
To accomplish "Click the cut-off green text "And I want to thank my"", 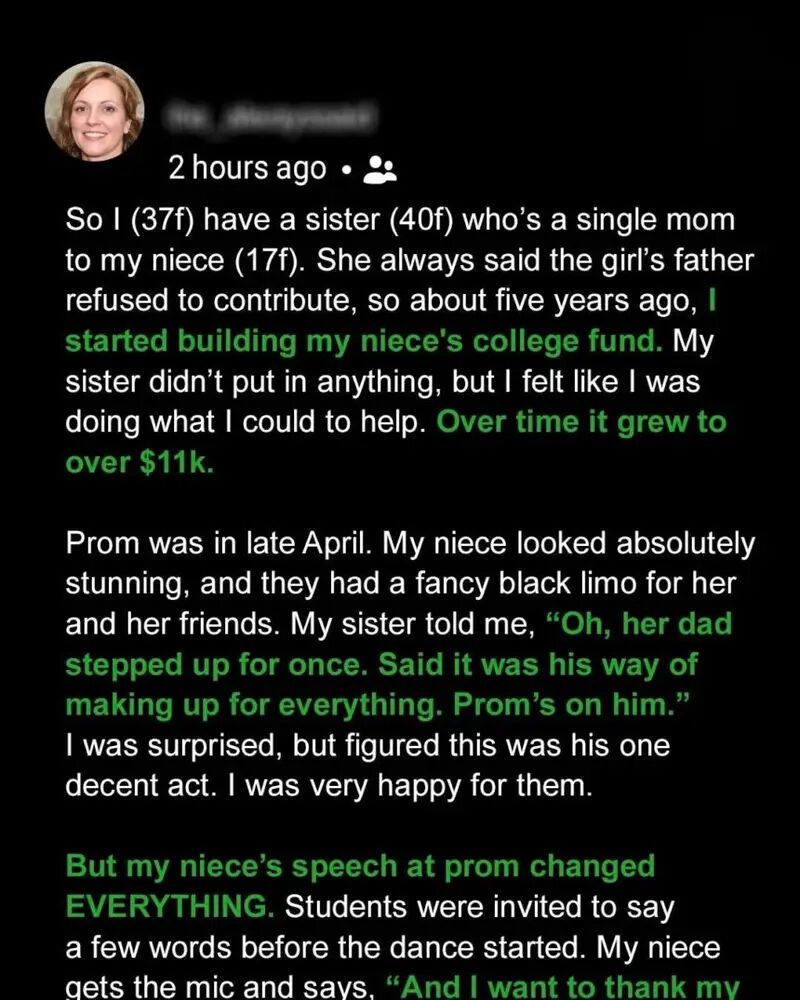I will point(588,986).
